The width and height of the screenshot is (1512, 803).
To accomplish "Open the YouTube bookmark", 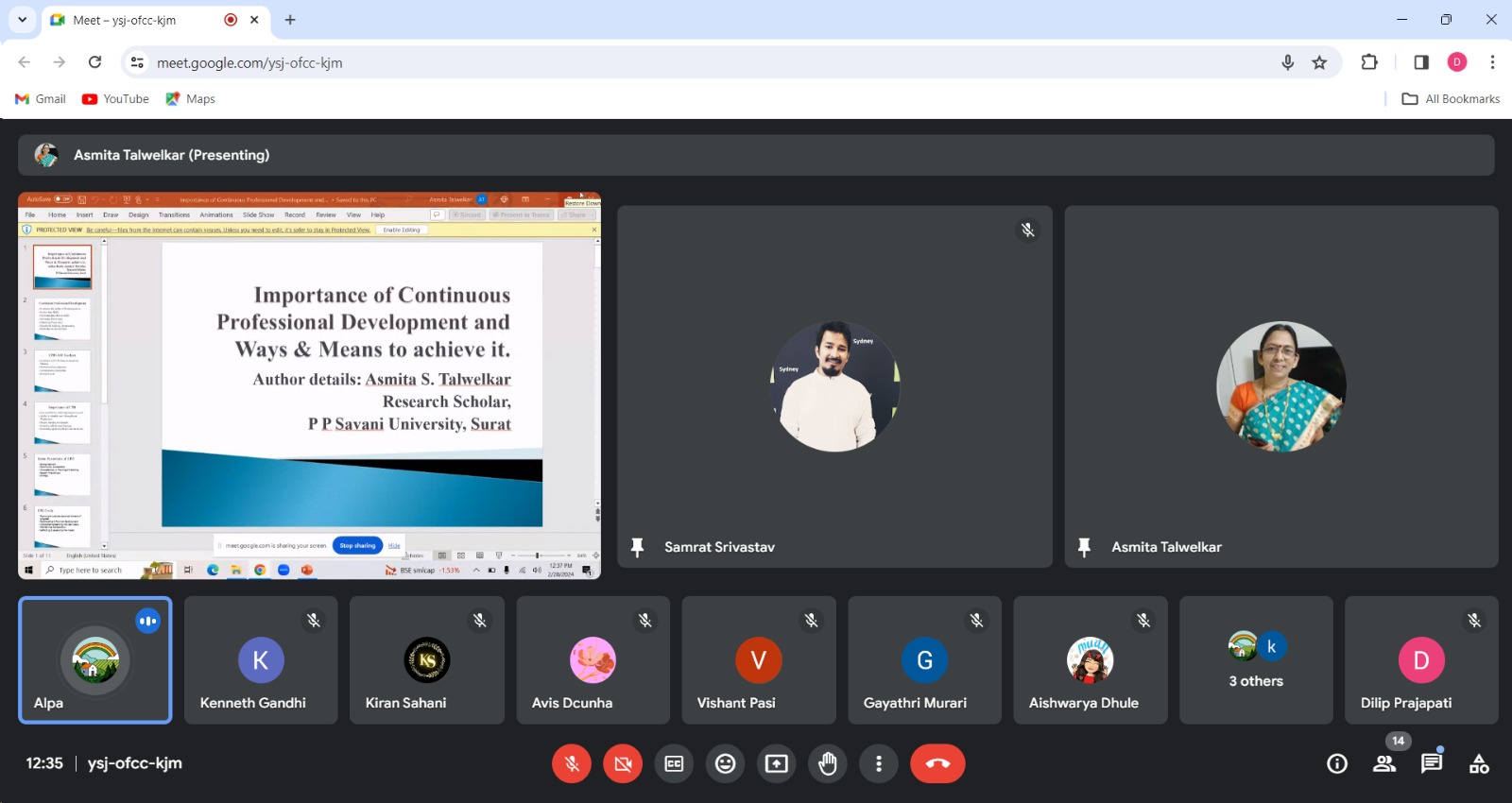I will point(115,99).
